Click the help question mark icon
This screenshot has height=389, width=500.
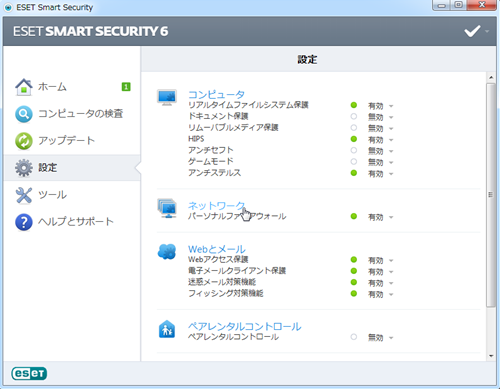pyautogui.click(x=24, y=222)
